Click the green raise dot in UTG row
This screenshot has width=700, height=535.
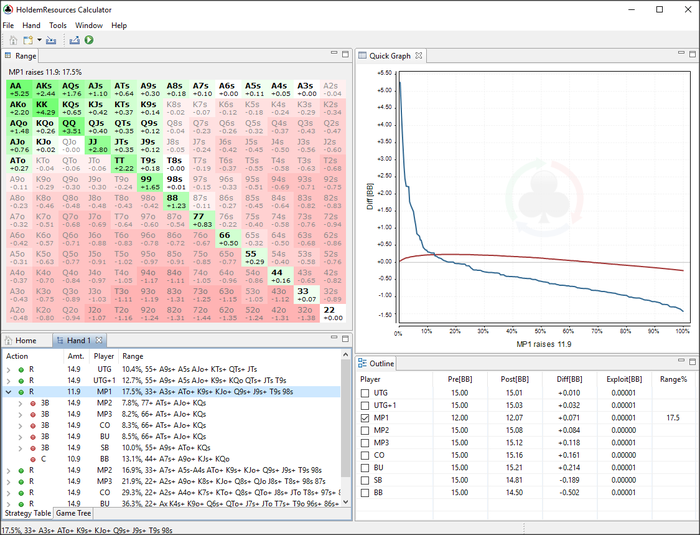pyautogui.click(x=21, y=370)
